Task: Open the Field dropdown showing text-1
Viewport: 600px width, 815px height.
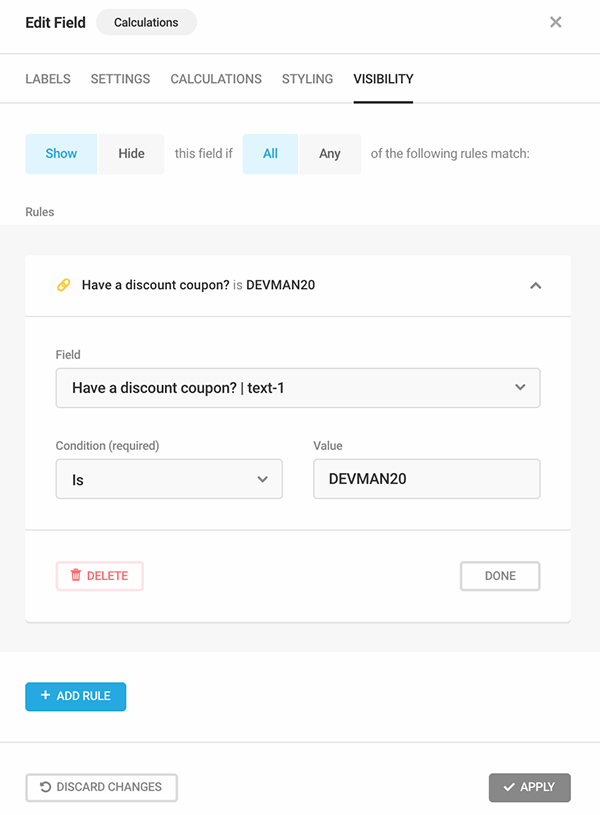Action: [297, 387]
